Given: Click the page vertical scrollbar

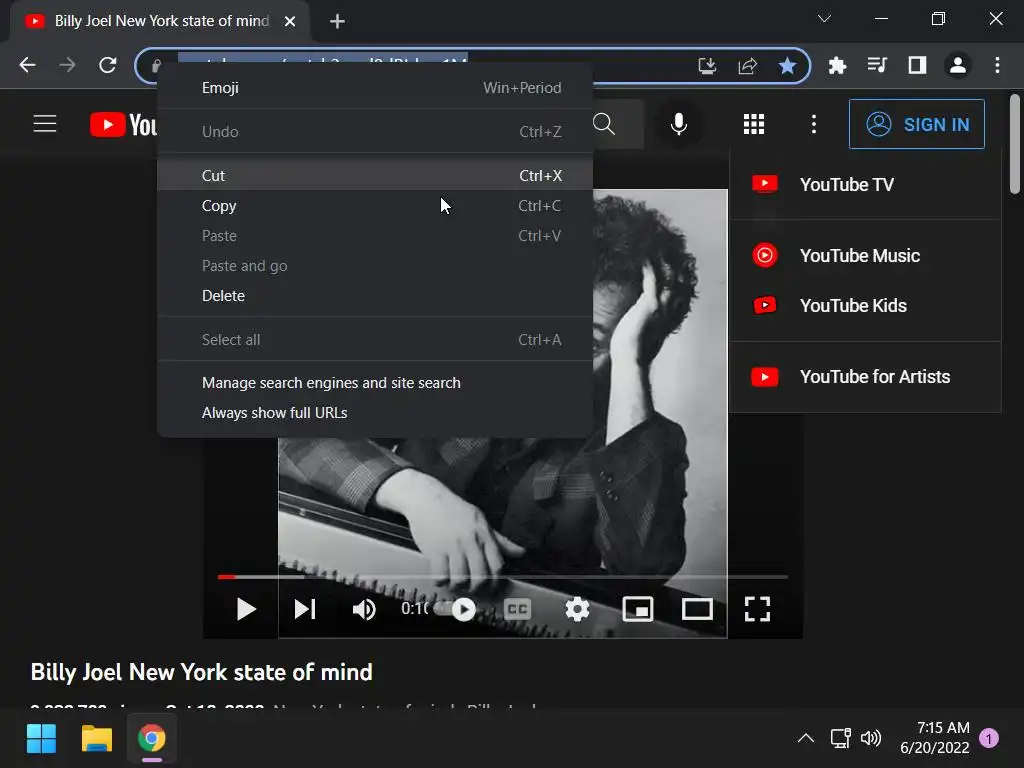Looking at the screenshot, I should pyautogui.click(x=1015, y=144).
